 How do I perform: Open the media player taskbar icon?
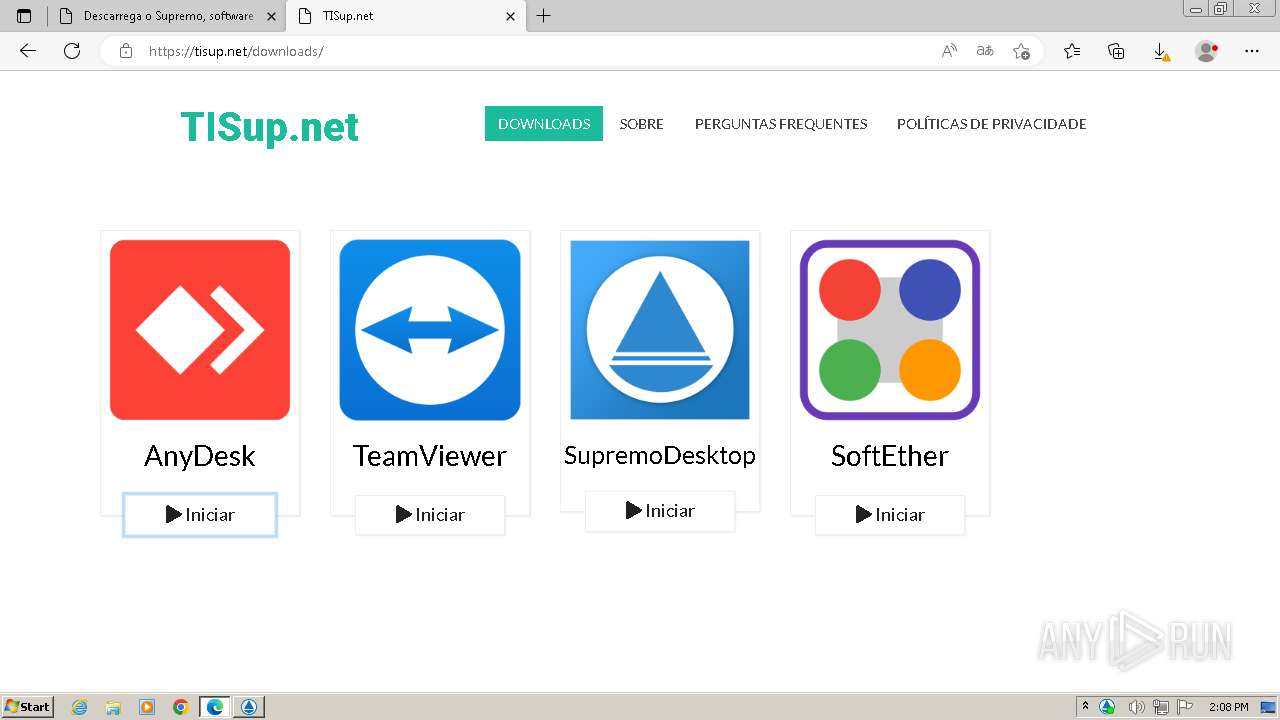pos(147,707)
